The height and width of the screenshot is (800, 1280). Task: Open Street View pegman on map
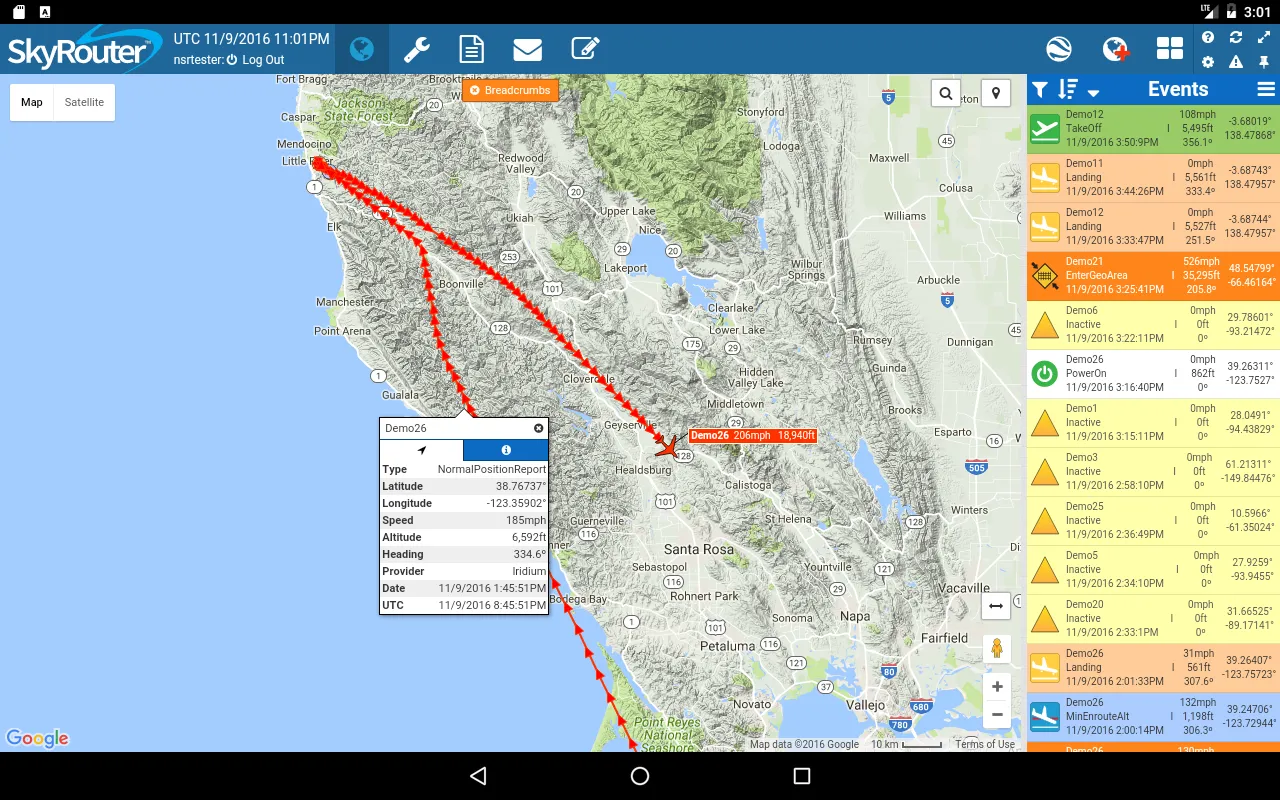997,649
